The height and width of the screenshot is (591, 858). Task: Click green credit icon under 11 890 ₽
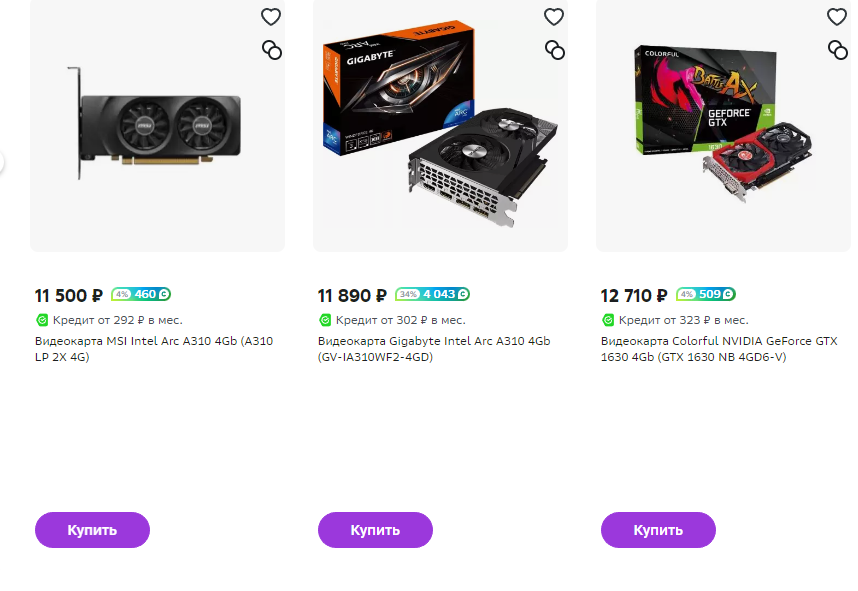tap(325, 320)
